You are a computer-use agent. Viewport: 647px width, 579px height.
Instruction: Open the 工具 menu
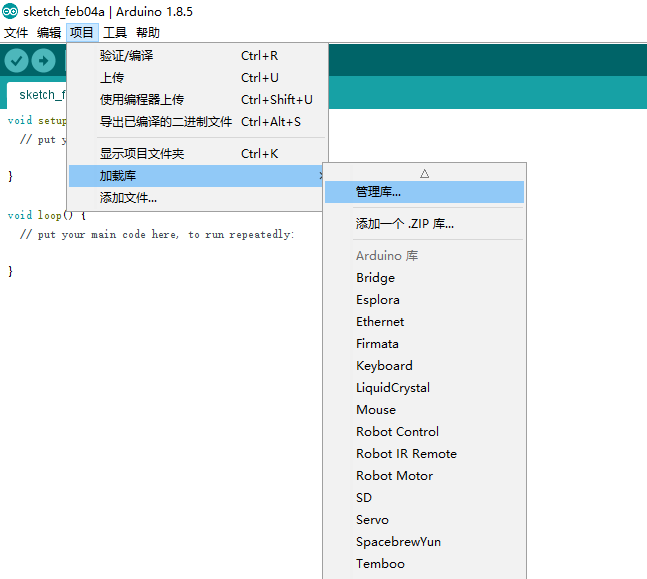[115, 32]
